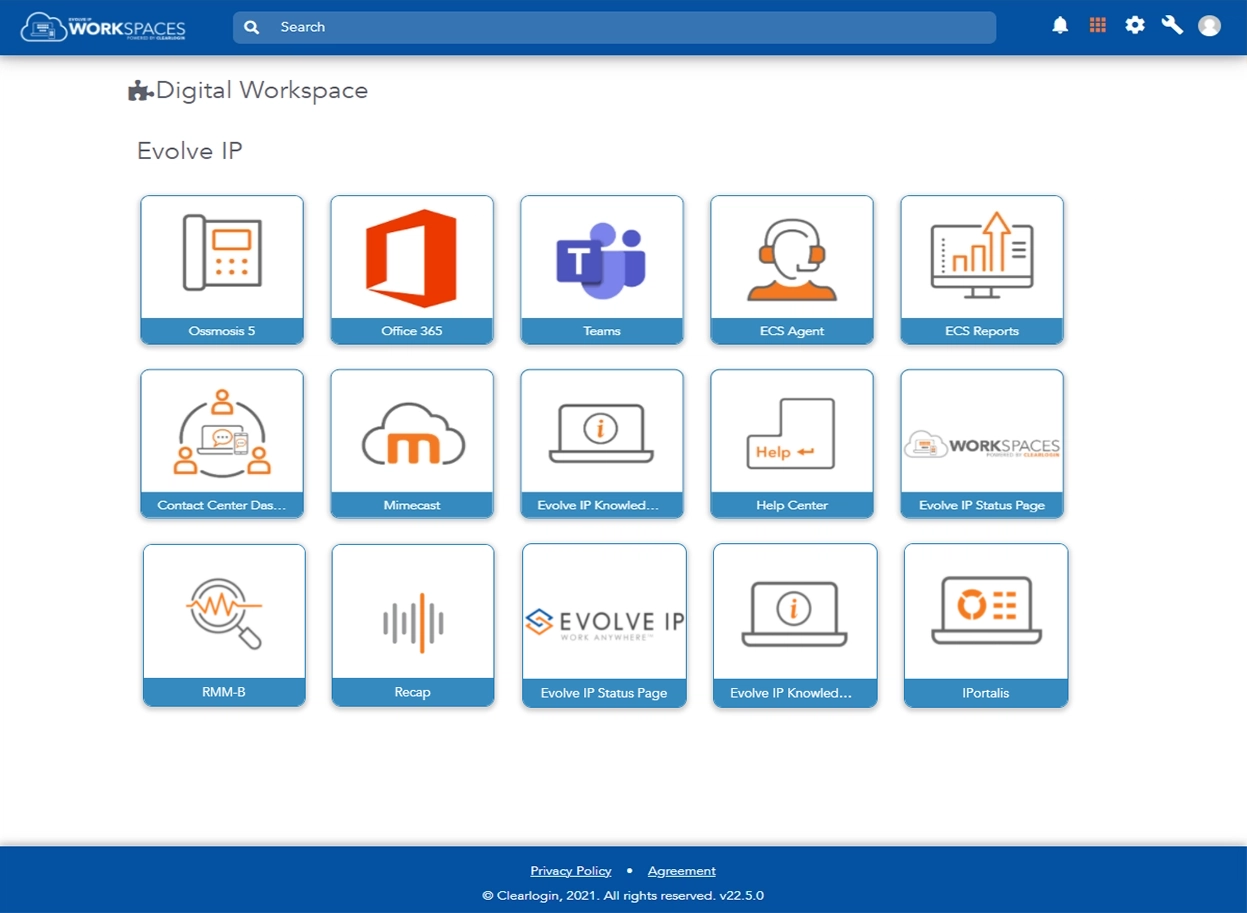
Task: Open the Contact Center Dashboard tile
Action: (222, 443)
